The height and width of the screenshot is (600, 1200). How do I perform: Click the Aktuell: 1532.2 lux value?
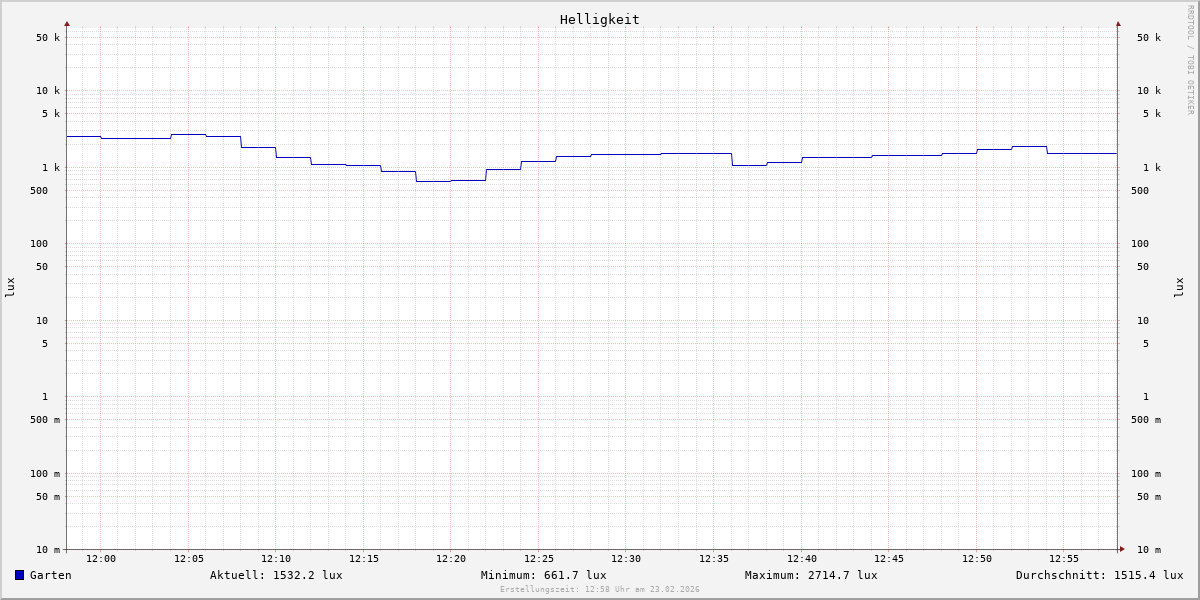[x=276, y=575]
